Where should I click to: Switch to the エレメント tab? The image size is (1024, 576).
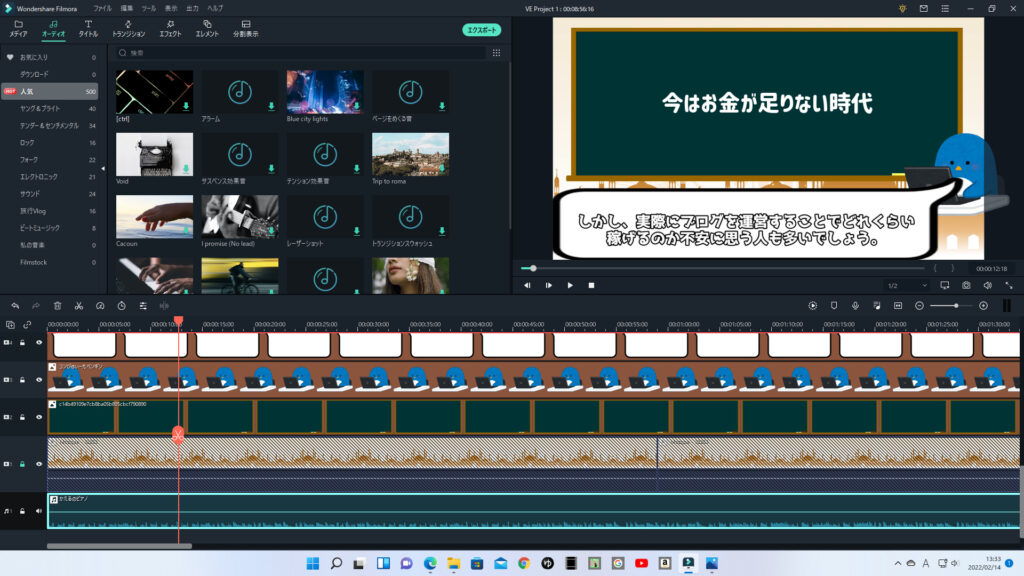(x=207, y=29)
